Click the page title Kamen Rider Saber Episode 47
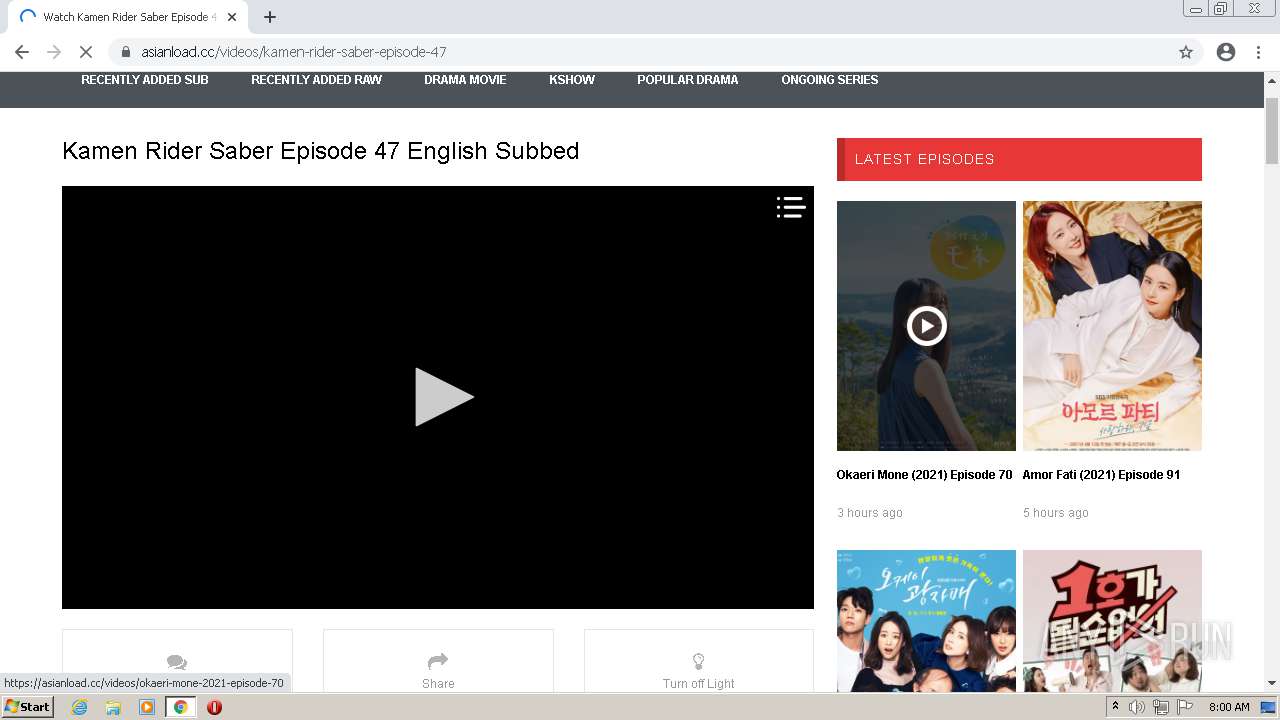1280x720 pixels. pyautogui.click(x=321, y=151)
